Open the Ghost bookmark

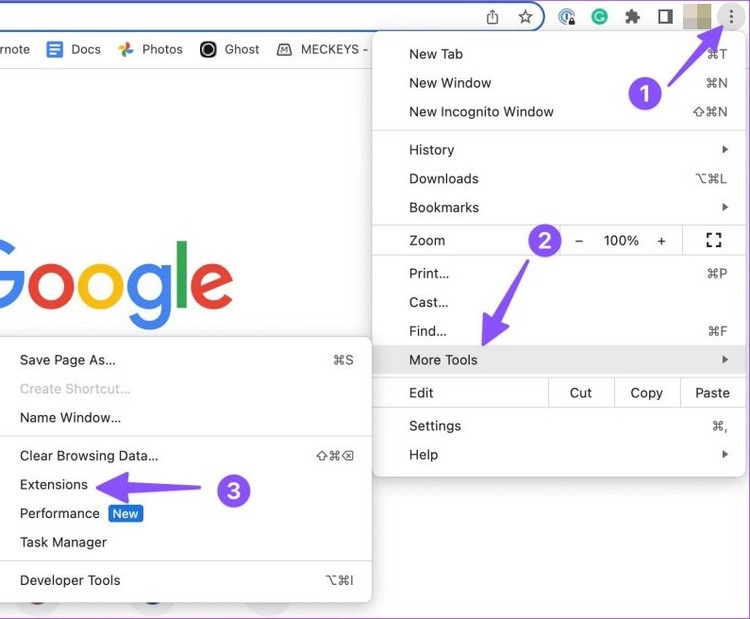(x=230, y=49)
